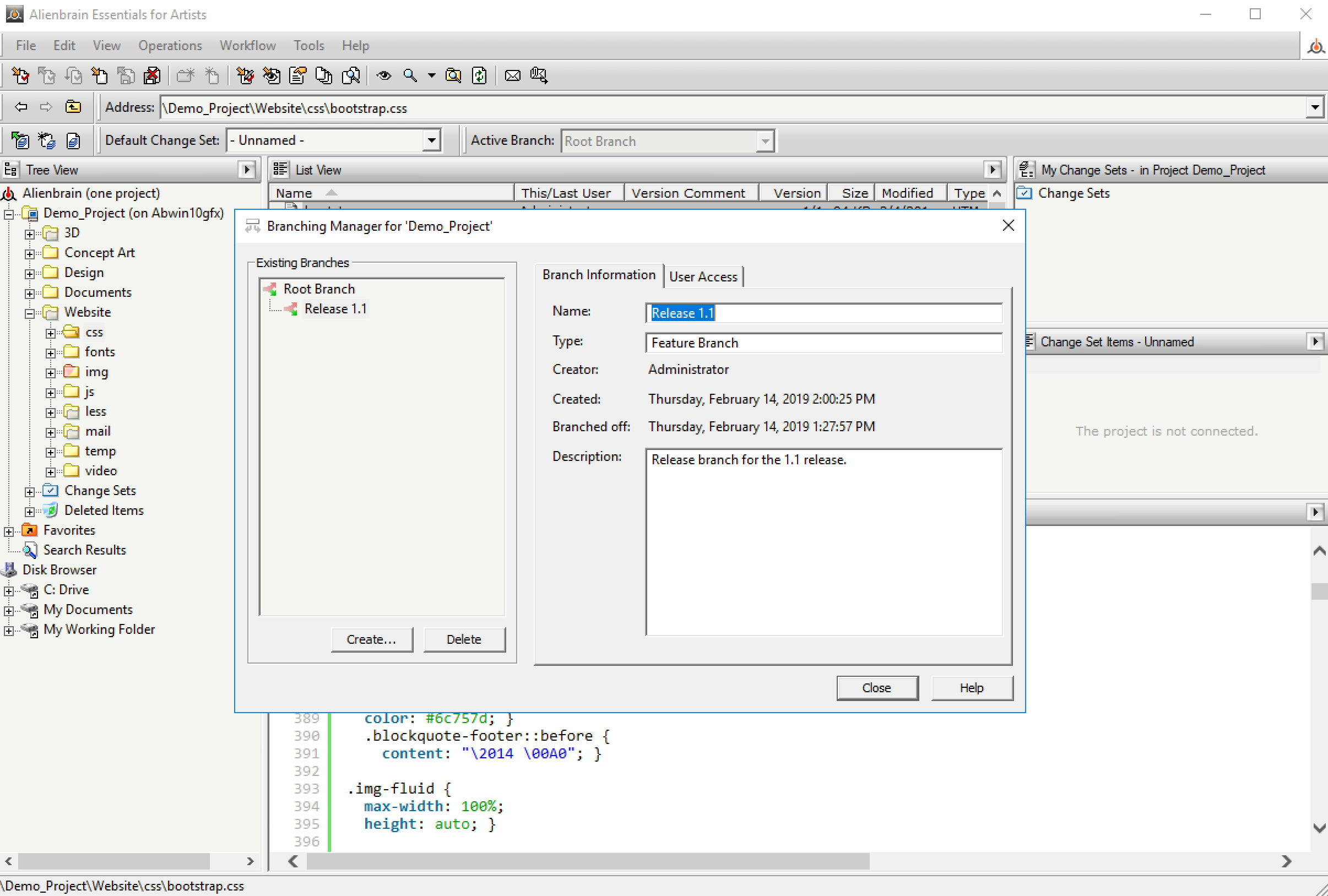Viewport: 1328px width, 896px height.
Task: Click the properties icon with hand
Action: point(297,75)
